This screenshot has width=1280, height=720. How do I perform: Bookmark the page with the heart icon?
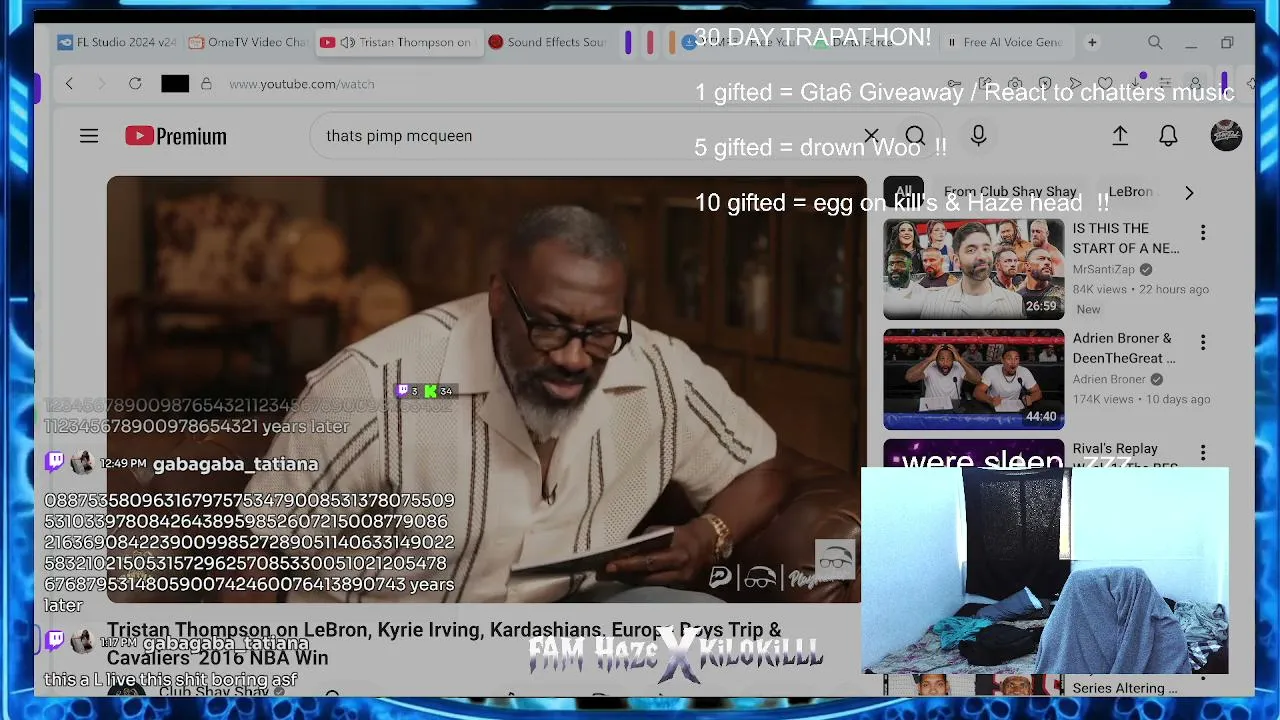1105,84
